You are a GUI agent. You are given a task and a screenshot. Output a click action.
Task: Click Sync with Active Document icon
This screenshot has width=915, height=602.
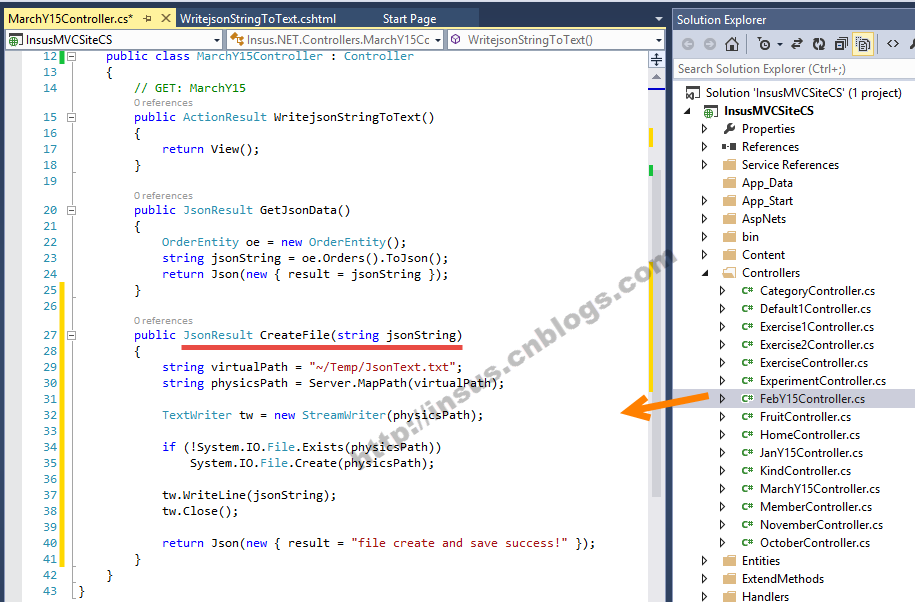[x=797, y=44]
